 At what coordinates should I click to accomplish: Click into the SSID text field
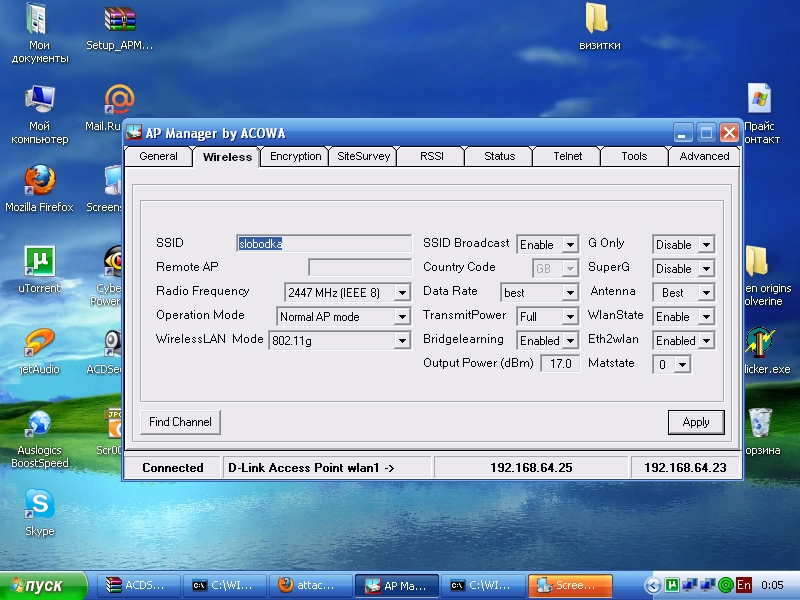click(x=324, y=243)
